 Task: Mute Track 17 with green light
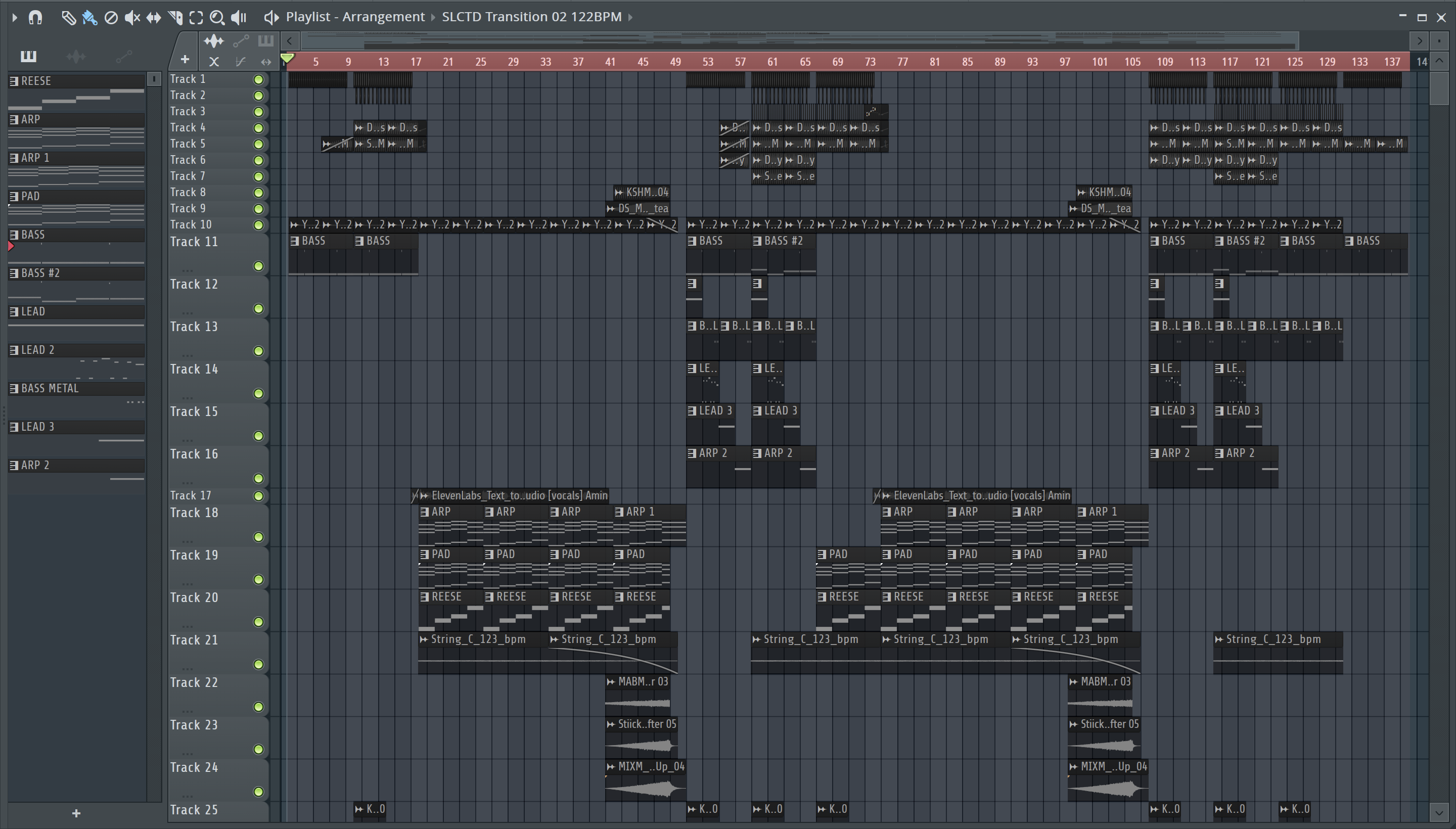click(x=258, y=496)
